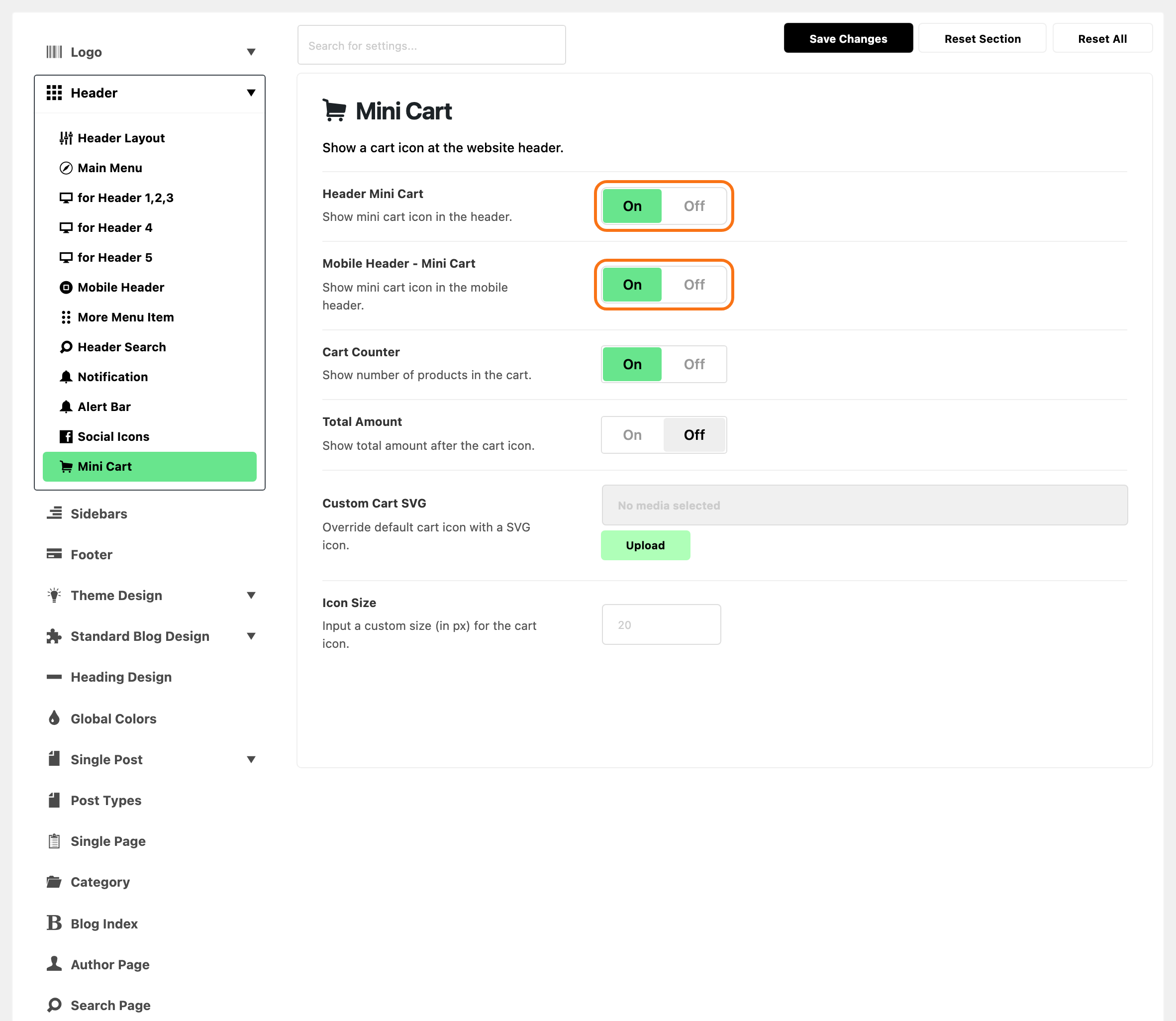Click the sliders icon for Header Layout
Viewport: 1176px width, 1021px height.
pyautogui.click(x=66, y=138)
